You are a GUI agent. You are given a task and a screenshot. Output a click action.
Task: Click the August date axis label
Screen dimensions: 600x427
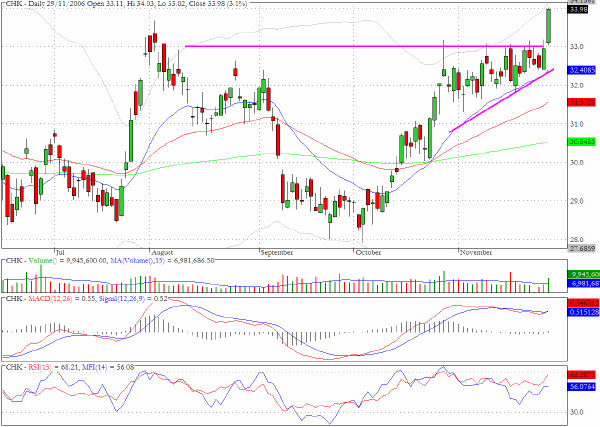coord(162,253)
